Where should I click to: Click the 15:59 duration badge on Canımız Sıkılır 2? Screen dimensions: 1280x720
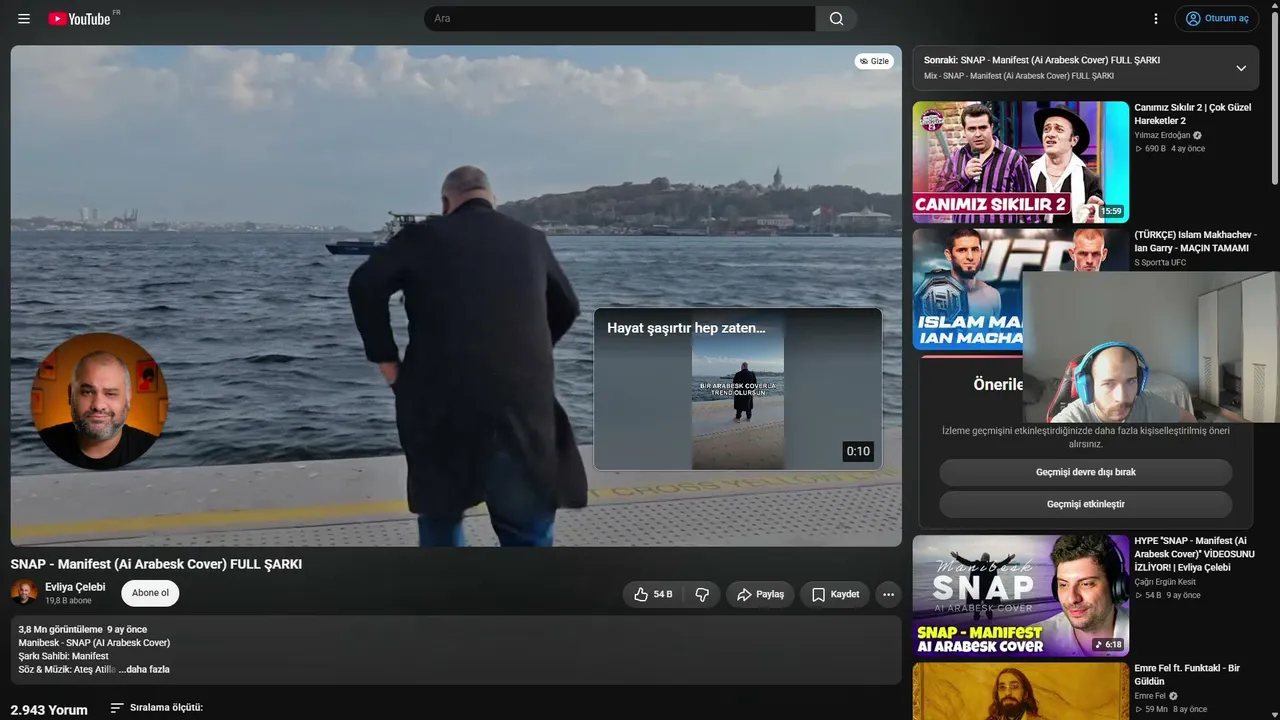pyautogui.click(x=1111, y=211)
